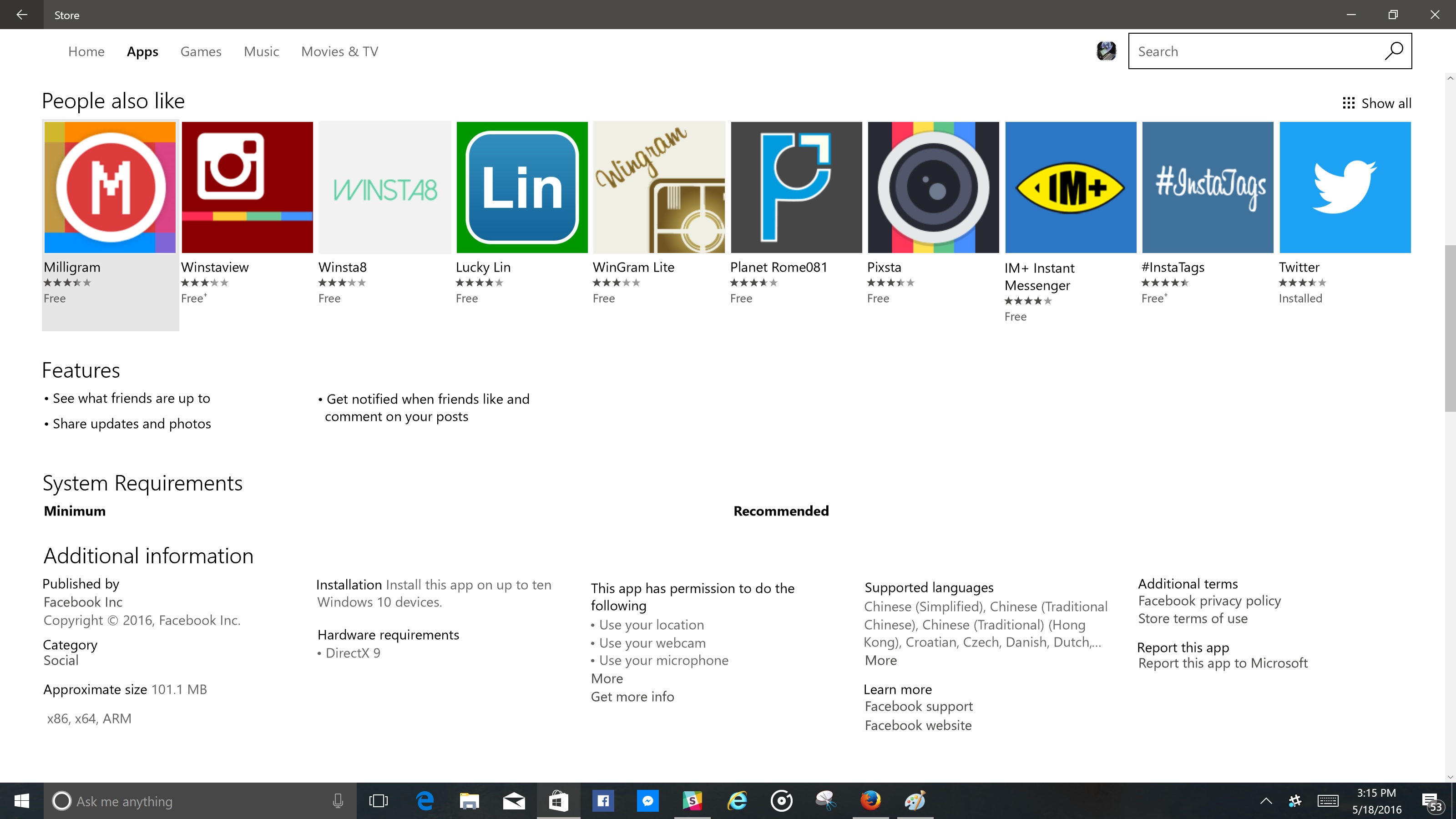Click the Store terms of use
This screenshot has width=1456, height=819.
1192,618
